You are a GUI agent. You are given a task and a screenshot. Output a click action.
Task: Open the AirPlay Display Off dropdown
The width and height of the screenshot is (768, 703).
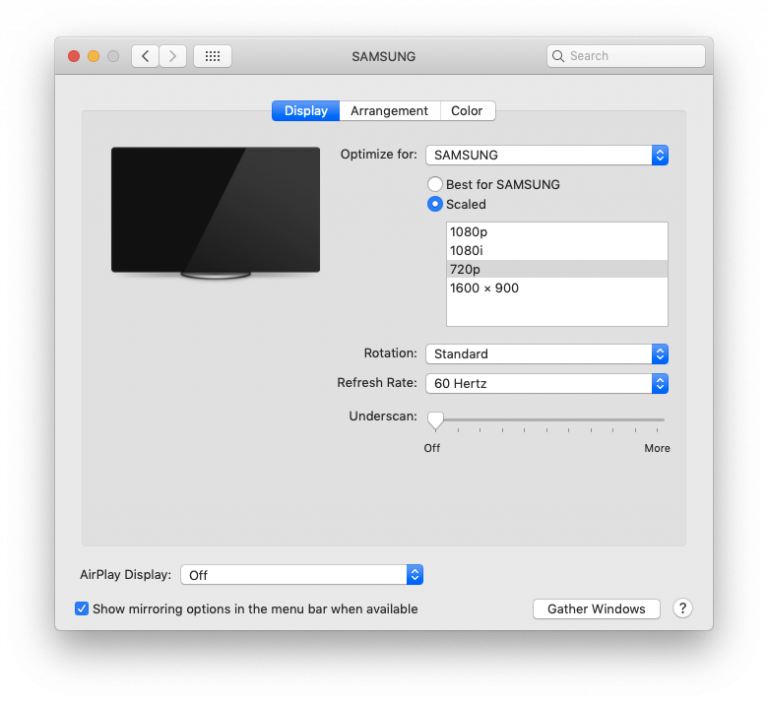pyautogui.click(x=302, y=575)
